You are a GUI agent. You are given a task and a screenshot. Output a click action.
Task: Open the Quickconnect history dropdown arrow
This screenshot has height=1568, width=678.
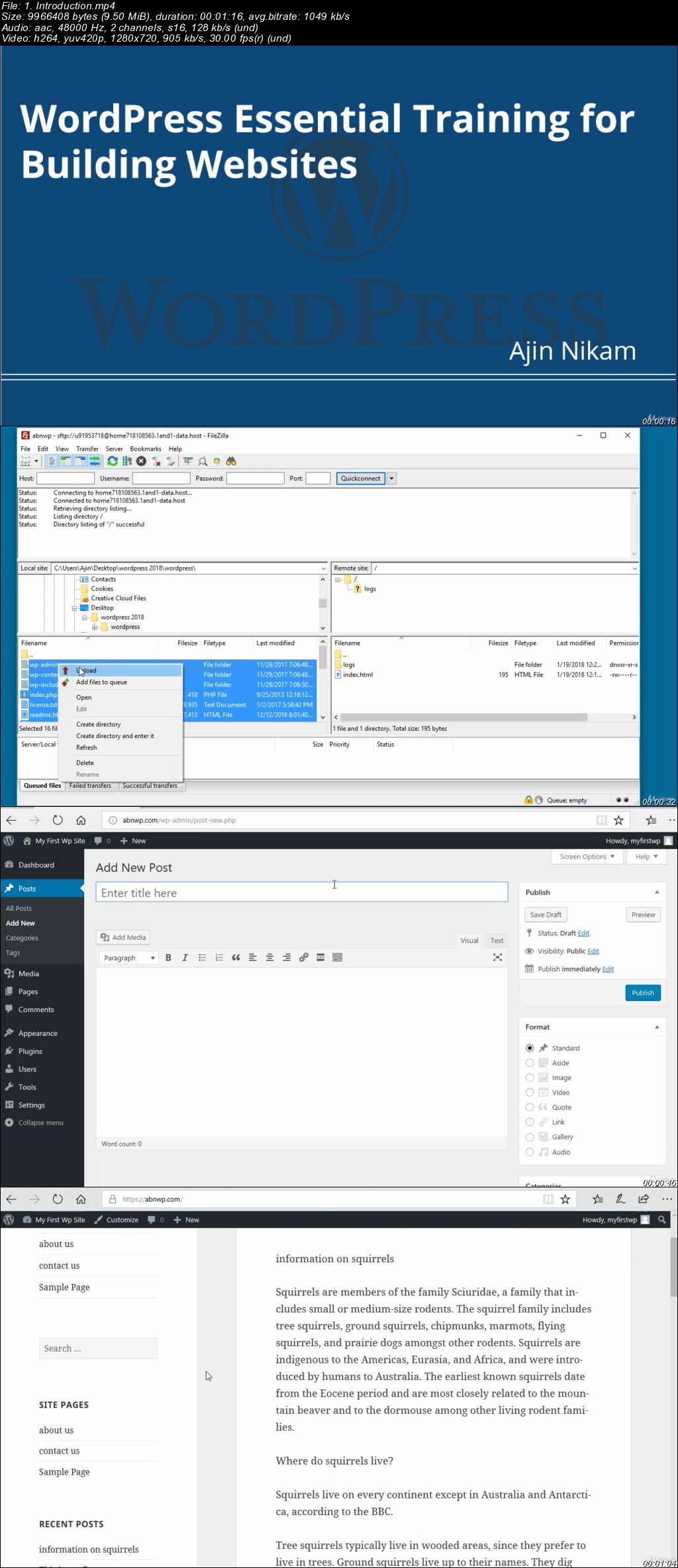tap(391, 479)
